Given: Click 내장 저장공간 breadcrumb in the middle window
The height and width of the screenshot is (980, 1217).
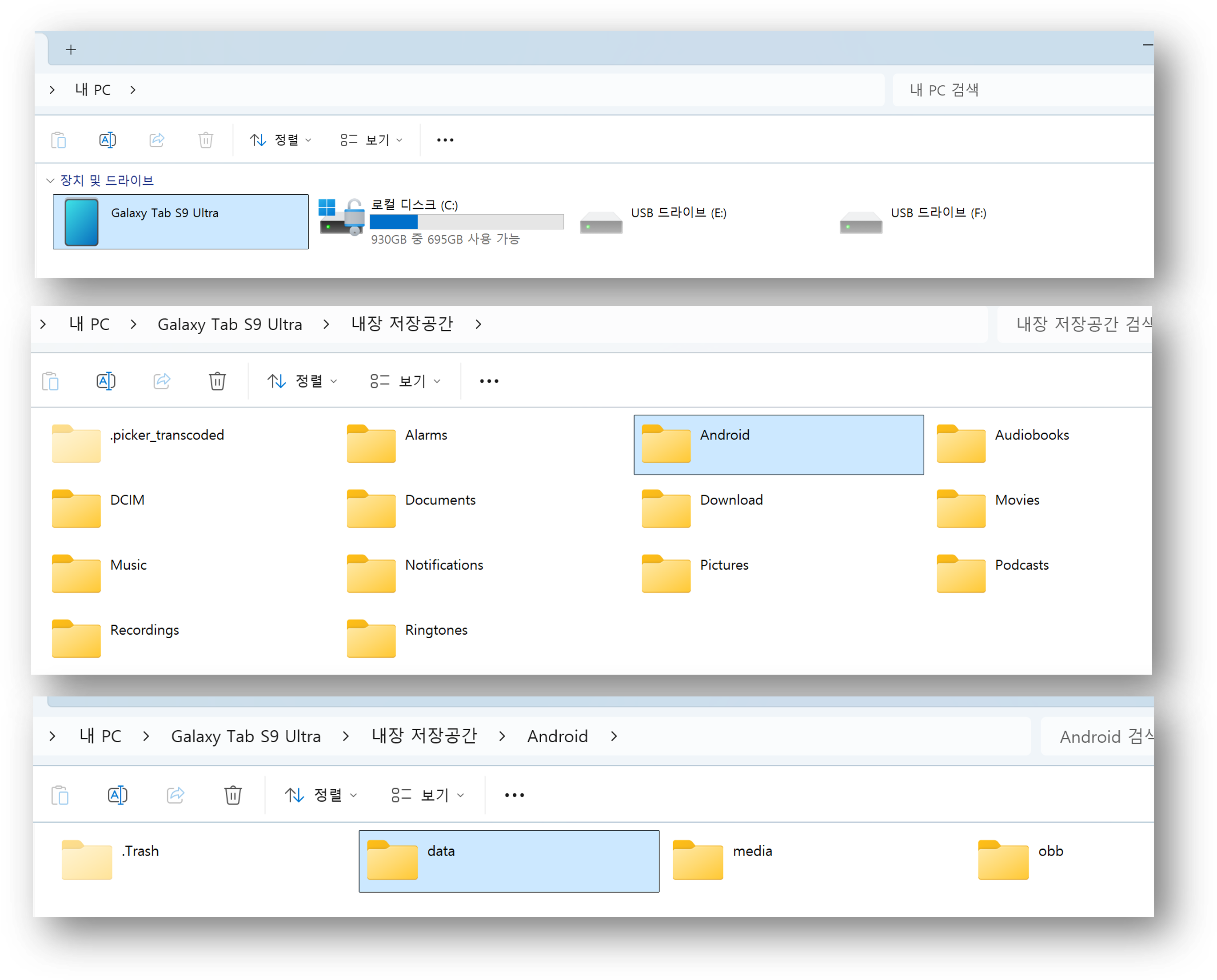Looking at the screenshot, I should tap(402, 324).
